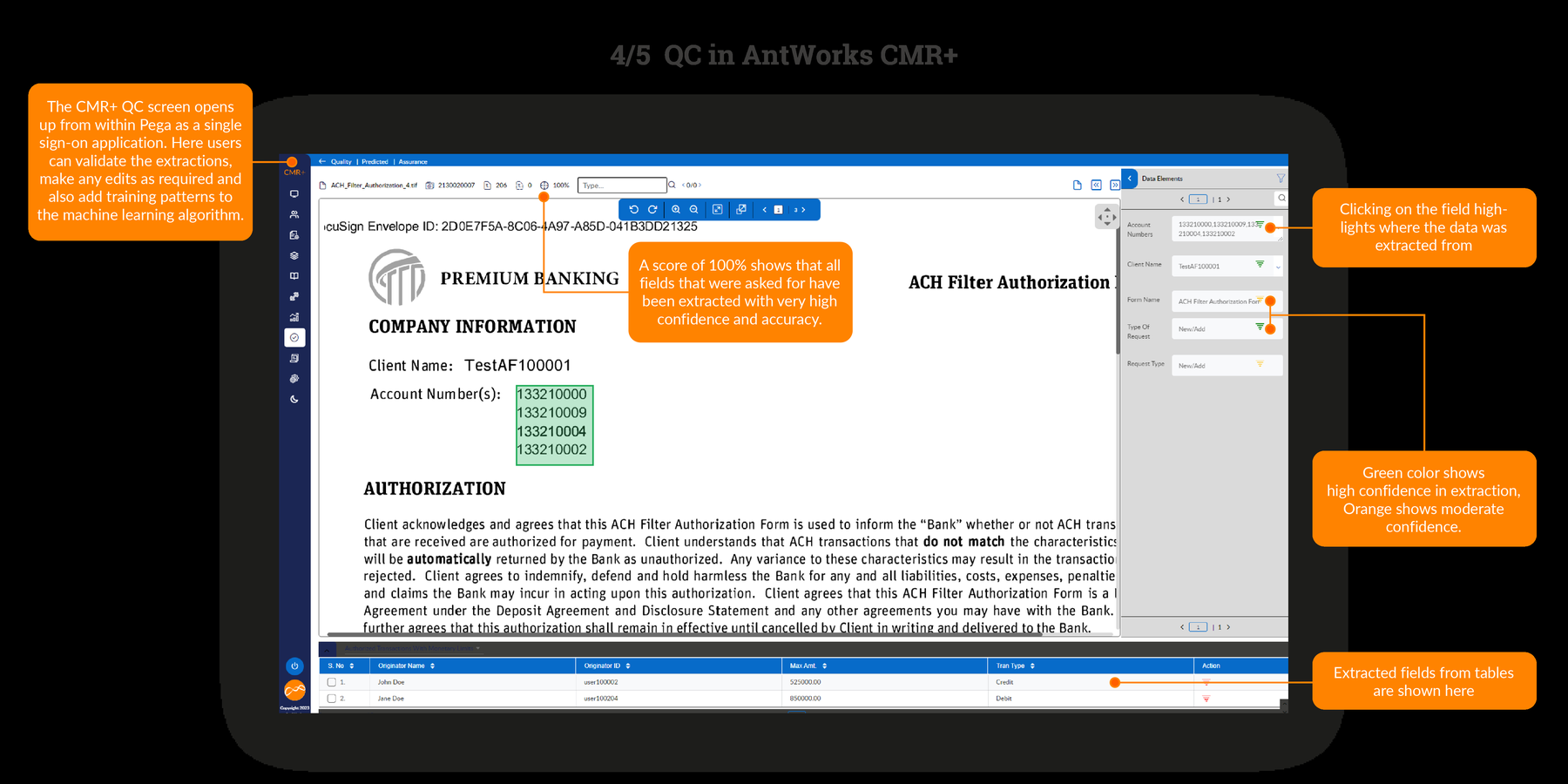
Task: Go to previous page in Data Elements top pager
Action: [1182, 199]
